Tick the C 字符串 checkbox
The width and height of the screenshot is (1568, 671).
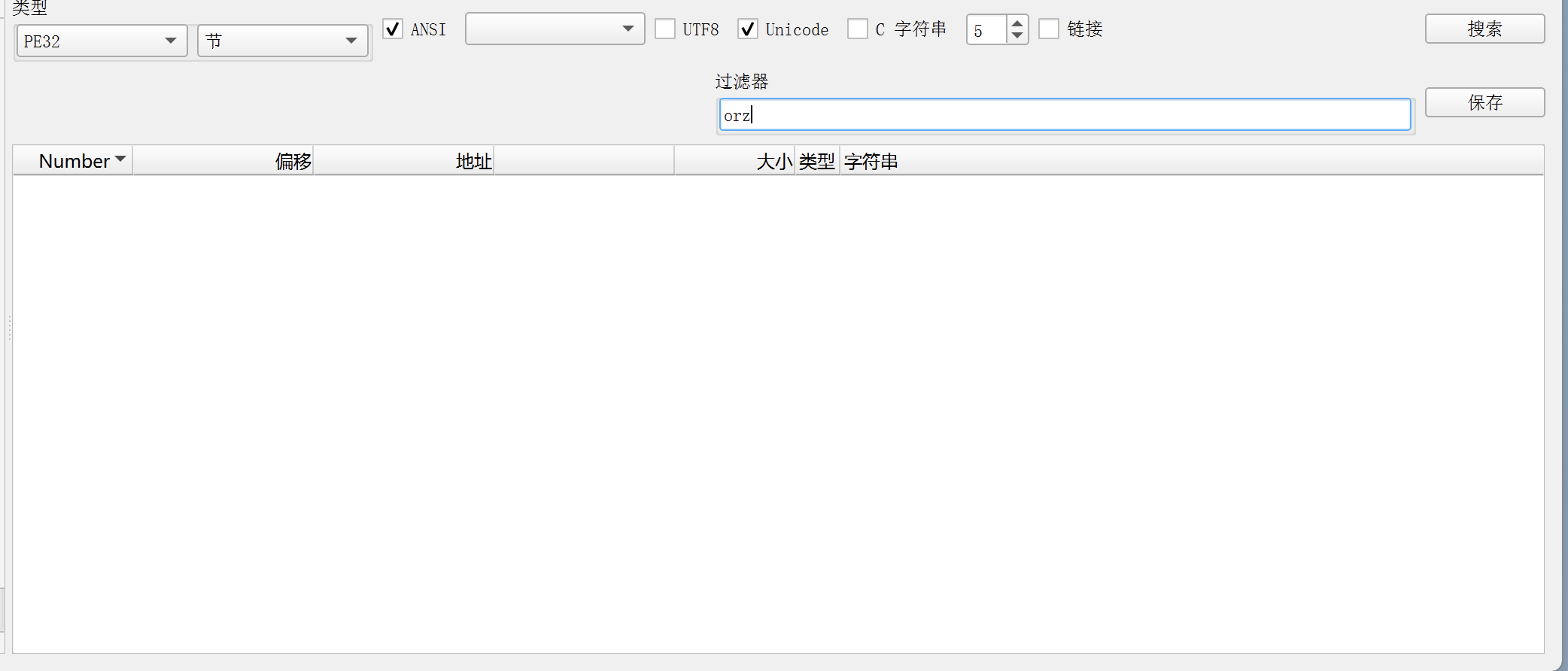[x=858, y=29]
